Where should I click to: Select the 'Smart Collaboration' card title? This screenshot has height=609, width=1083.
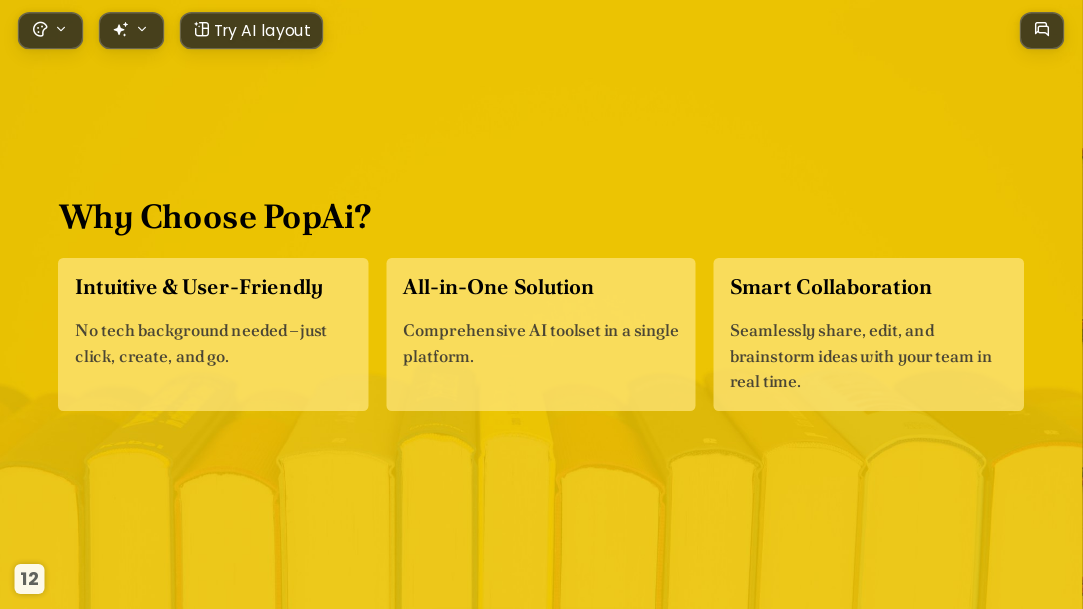(831, 287)
